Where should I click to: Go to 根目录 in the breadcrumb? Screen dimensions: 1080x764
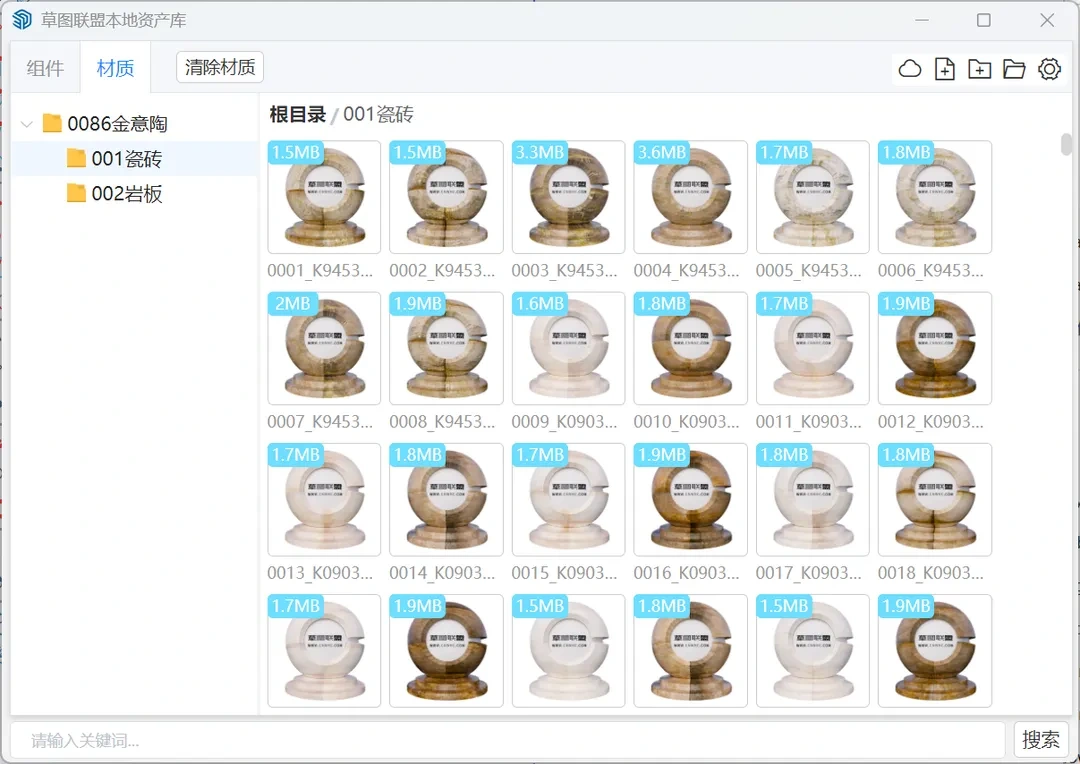(x=298, y=114)
